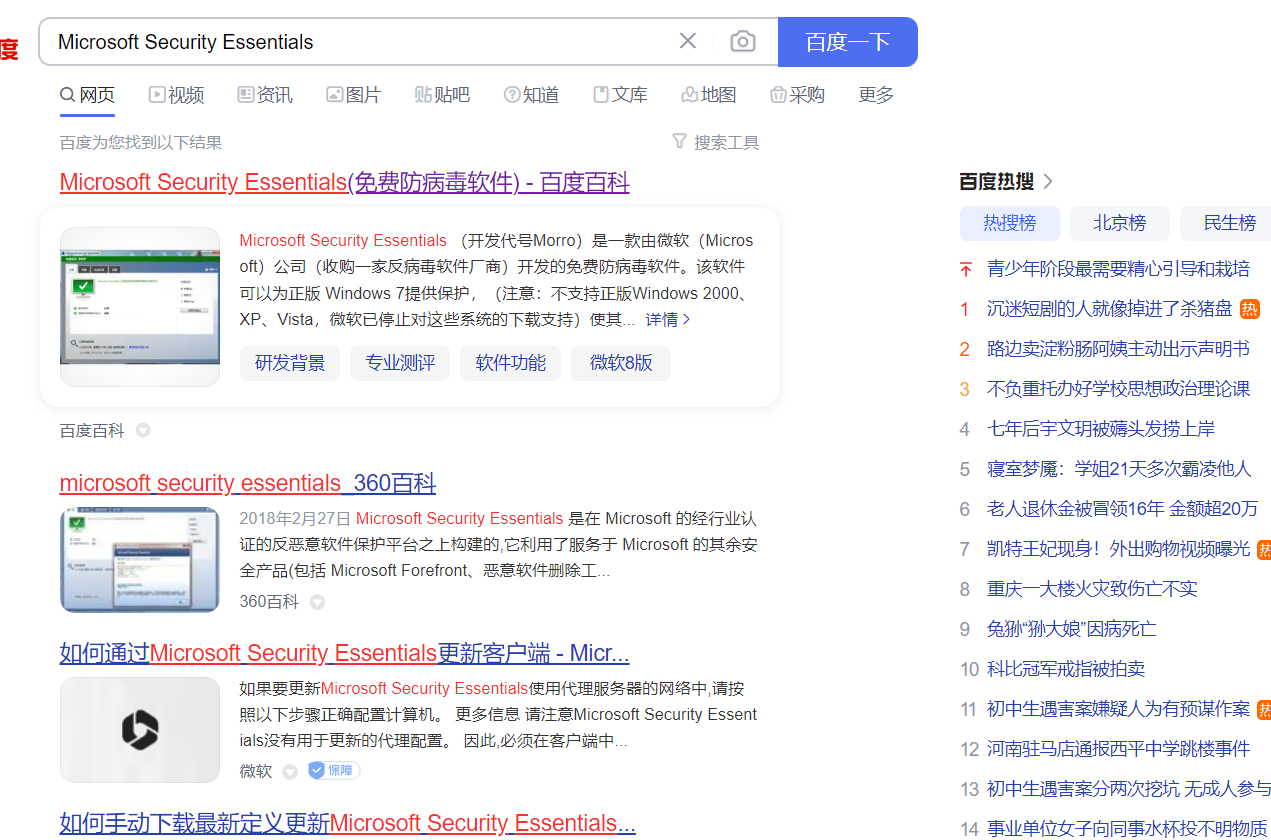This screenshot has height=840, width=1271.
Task: Open 初中生遇害案嫌疑人为有预谋作案 topic
Action: click(1118, 709)
